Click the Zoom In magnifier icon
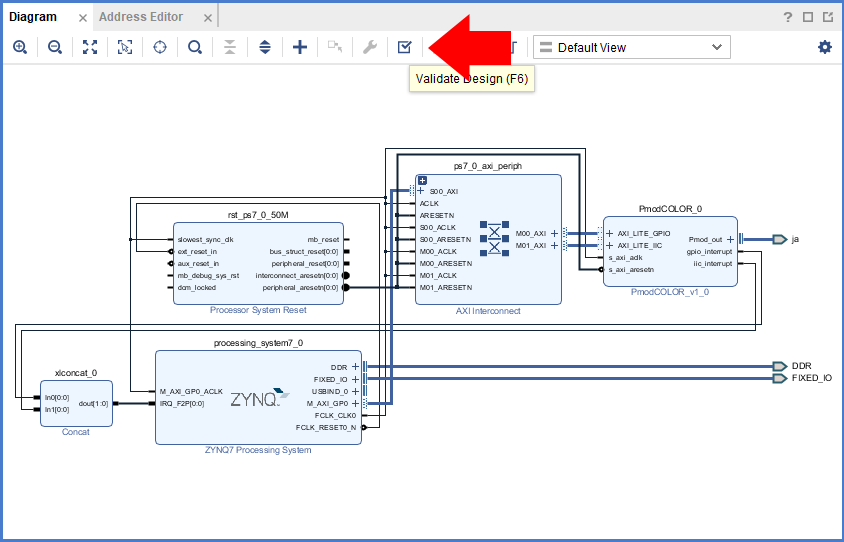 (x=20, y=47)
